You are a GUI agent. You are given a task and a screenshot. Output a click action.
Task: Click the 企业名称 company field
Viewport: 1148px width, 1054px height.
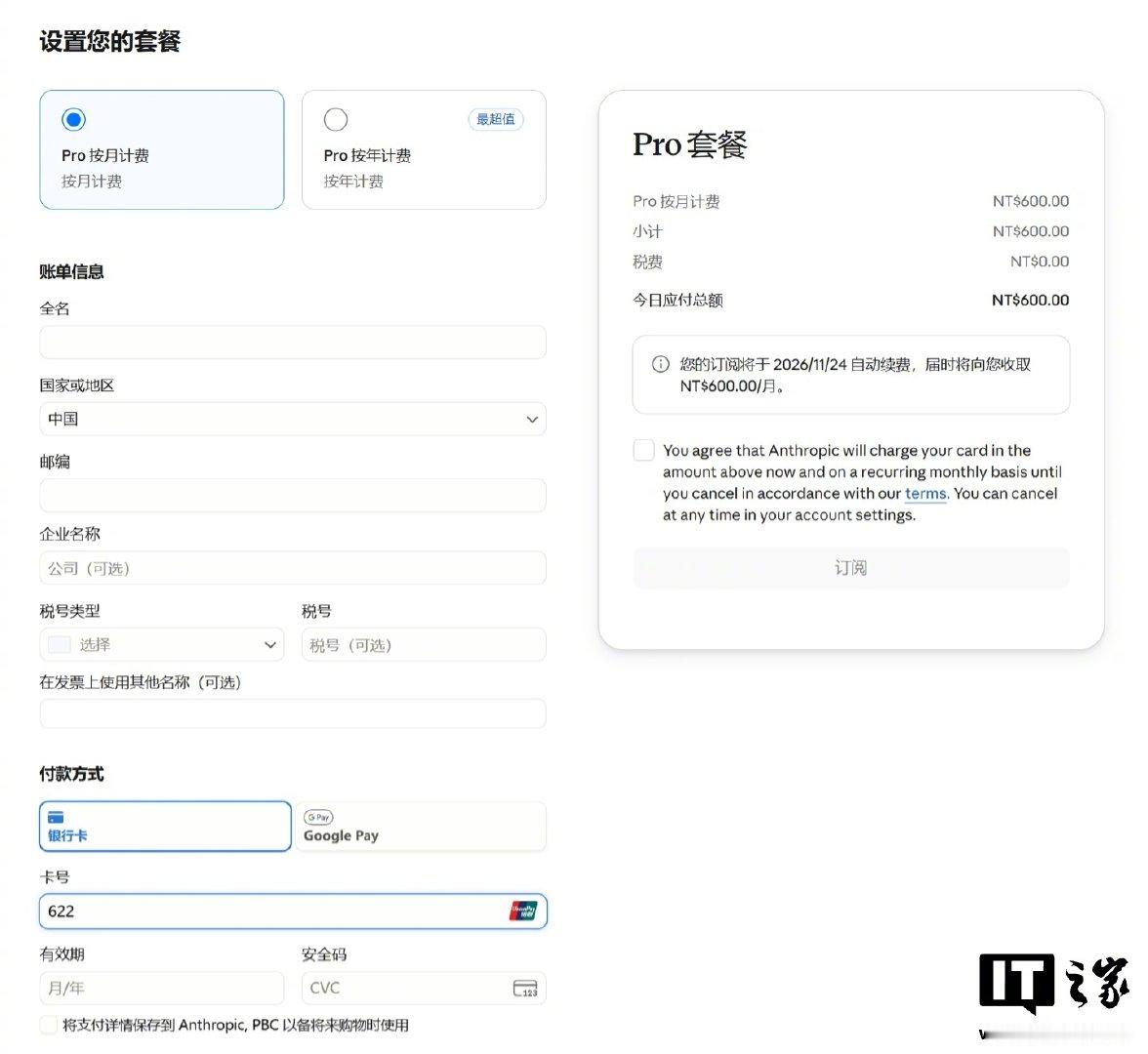(293, 568)
